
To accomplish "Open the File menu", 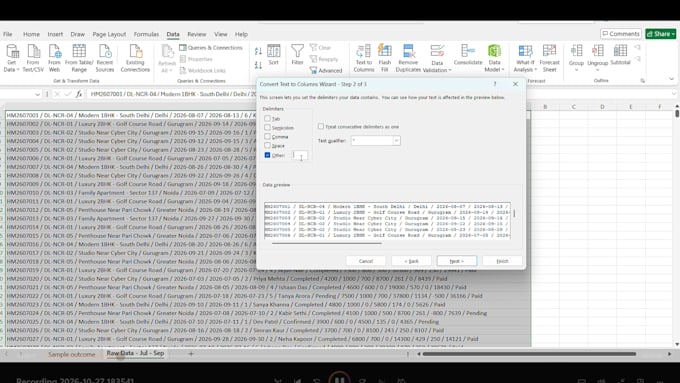I will point(8,34).
